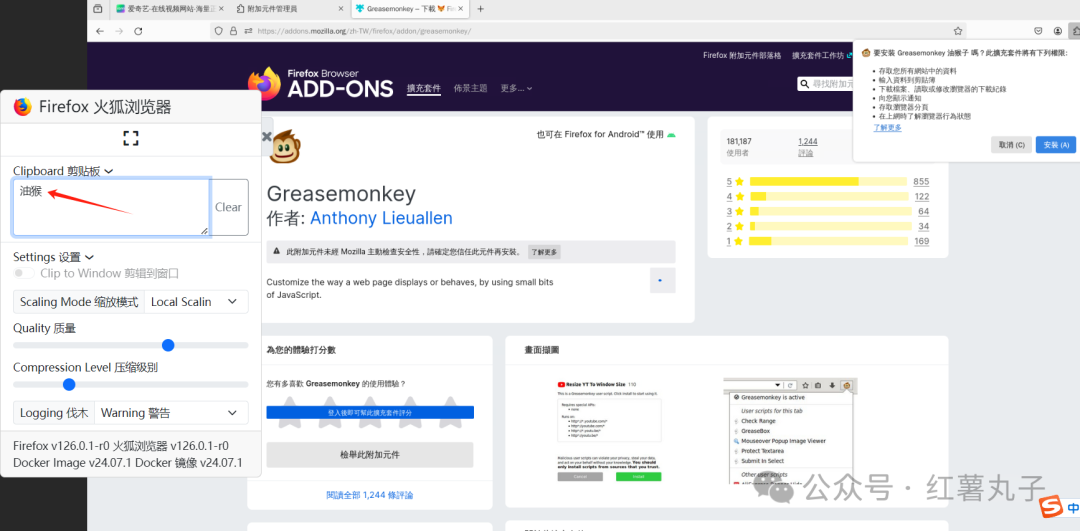Viewport: 1080px width, 531px height.
Task: Reload the current page
Action: point(138,31)
